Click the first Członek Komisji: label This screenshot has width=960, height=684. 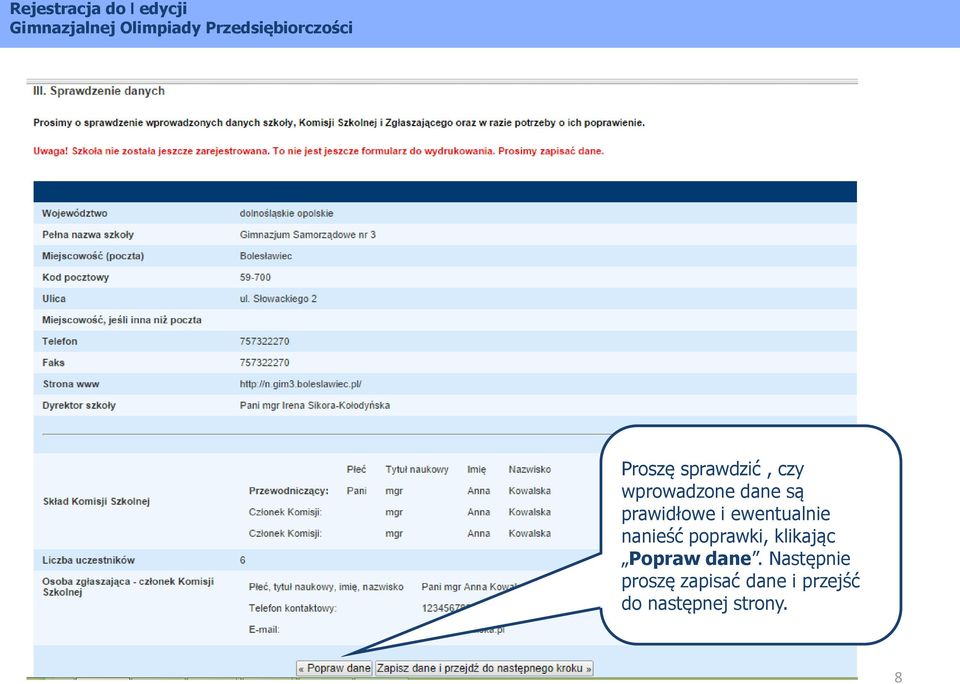click(x=285, y=512)
